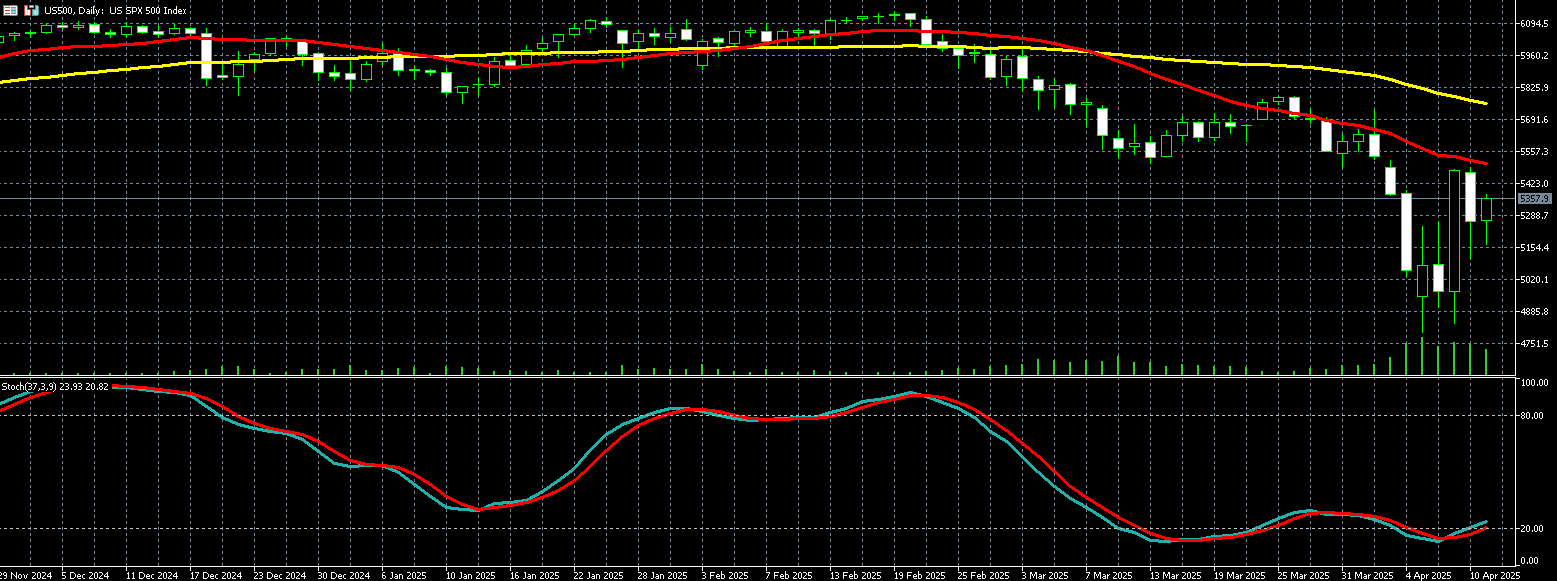Click the 100.00 Stochastic scale label
The width and height of the screenshot is (1557, 581).
coord(1533,383)
